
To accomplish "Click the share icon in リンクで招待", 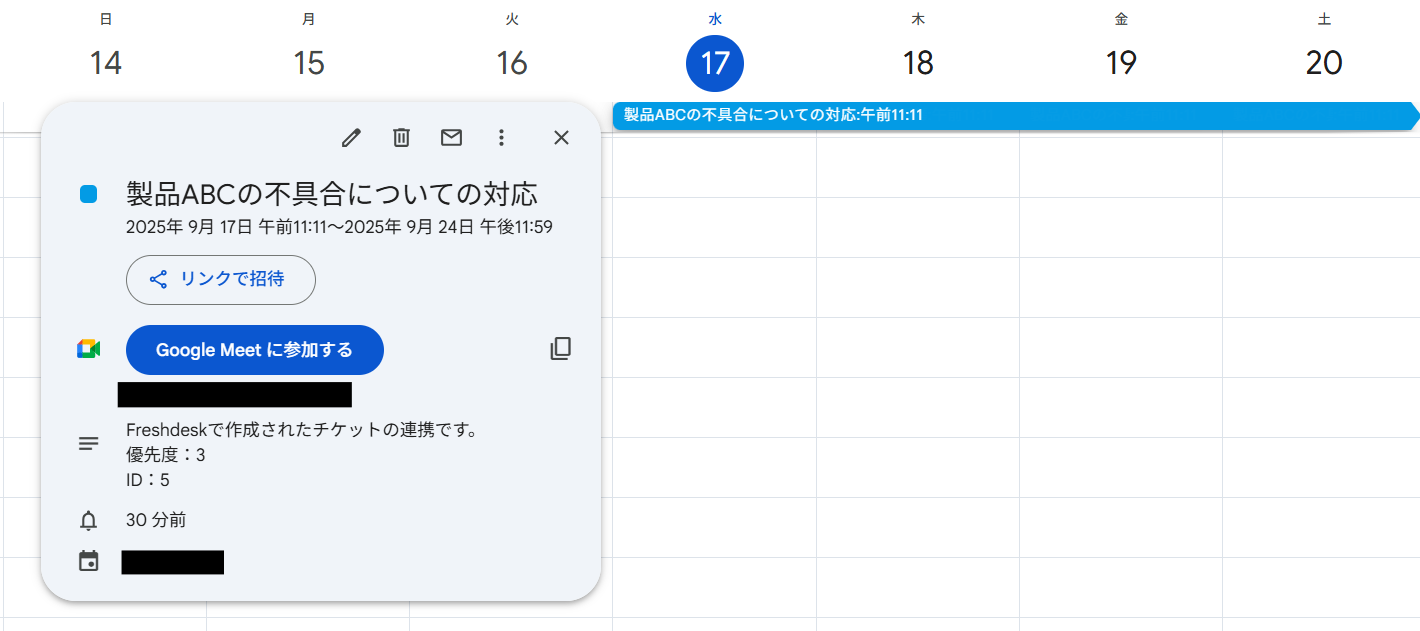I will coord(158,280).
